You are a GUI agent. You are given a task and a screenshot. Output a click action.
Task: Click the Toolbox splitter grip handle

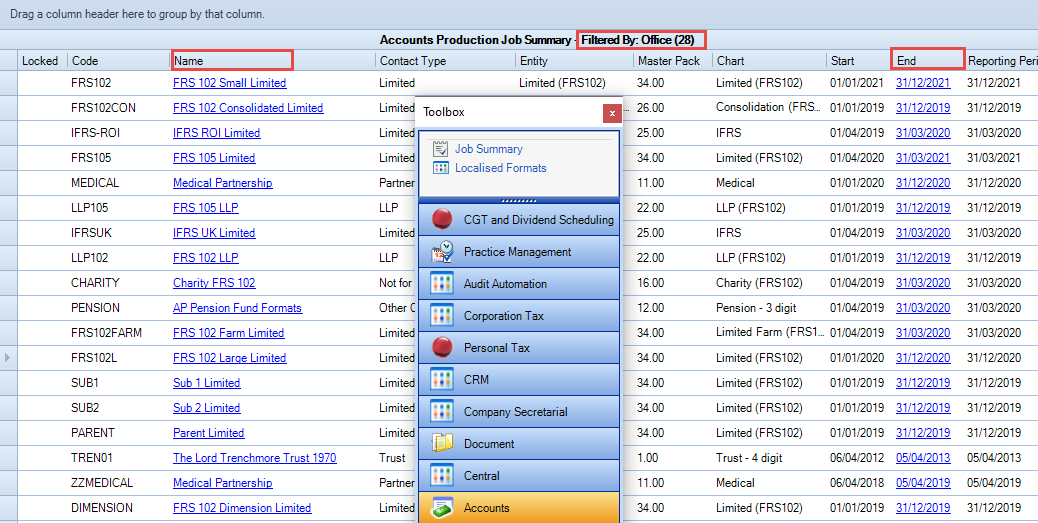[519, 200]
